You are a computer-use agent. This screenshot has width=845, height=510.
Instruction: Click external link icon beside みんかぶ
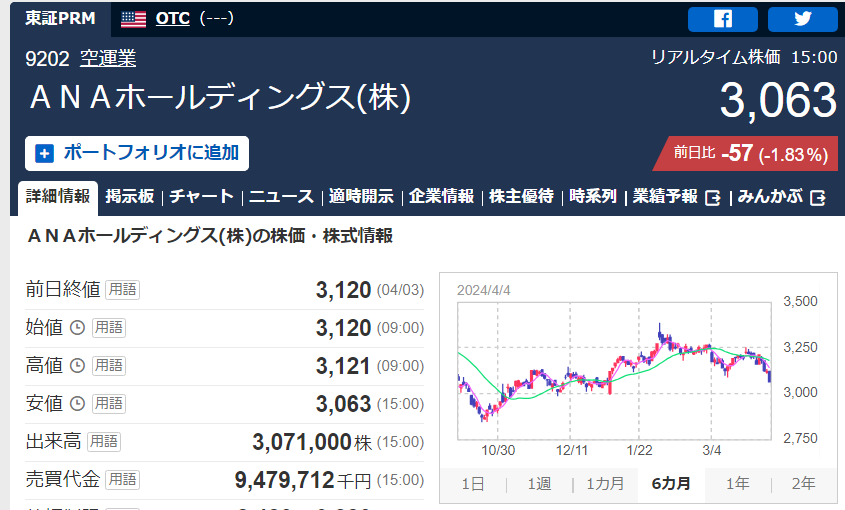click(x=818, y=198)
